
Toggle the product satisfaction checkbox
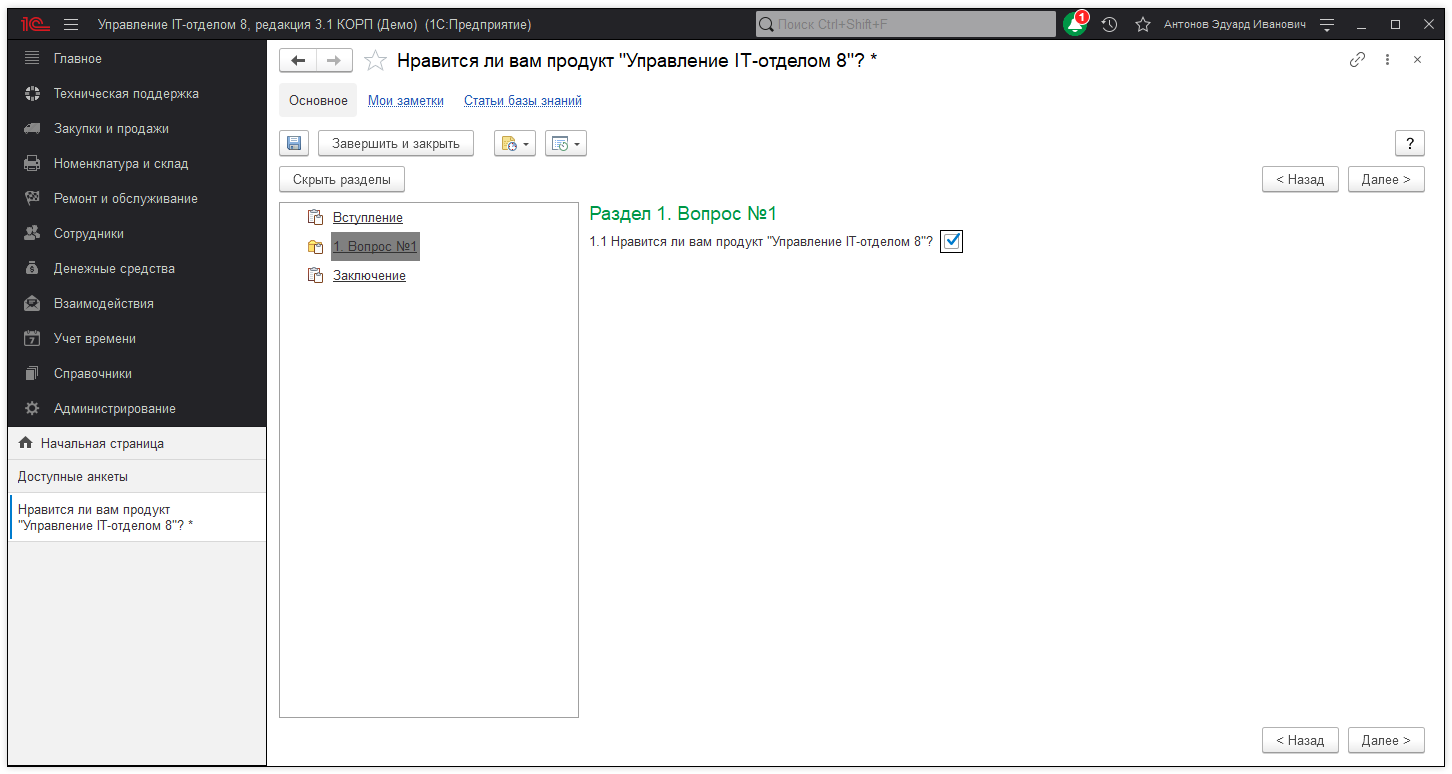tap(951, 241)
